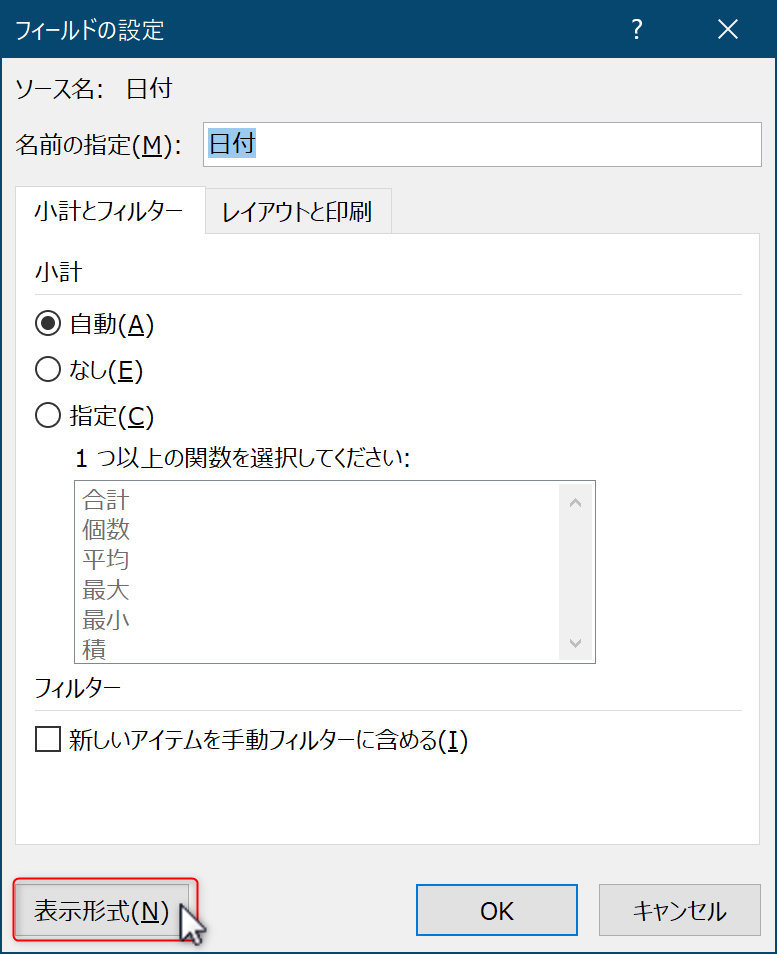Select 積 in the function list
Image resolution: width=777 pixels, height=954 pixels.
(x=94, y=649)
